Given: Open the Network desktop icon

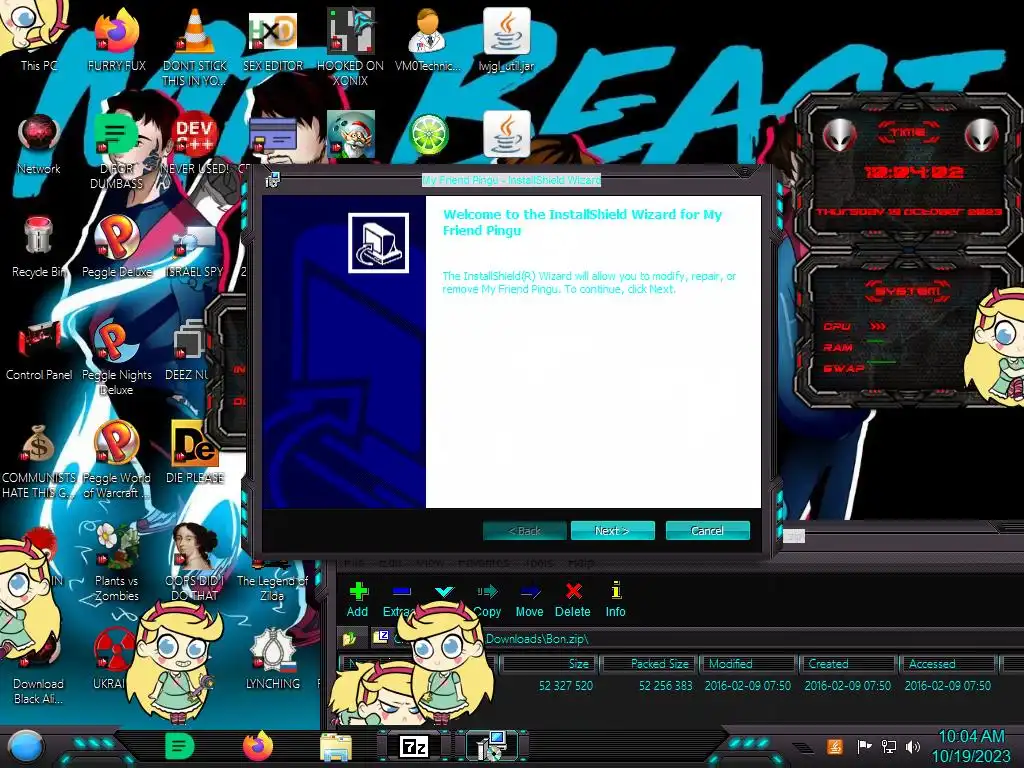Looking at the screenshot, I should [39, 144].
